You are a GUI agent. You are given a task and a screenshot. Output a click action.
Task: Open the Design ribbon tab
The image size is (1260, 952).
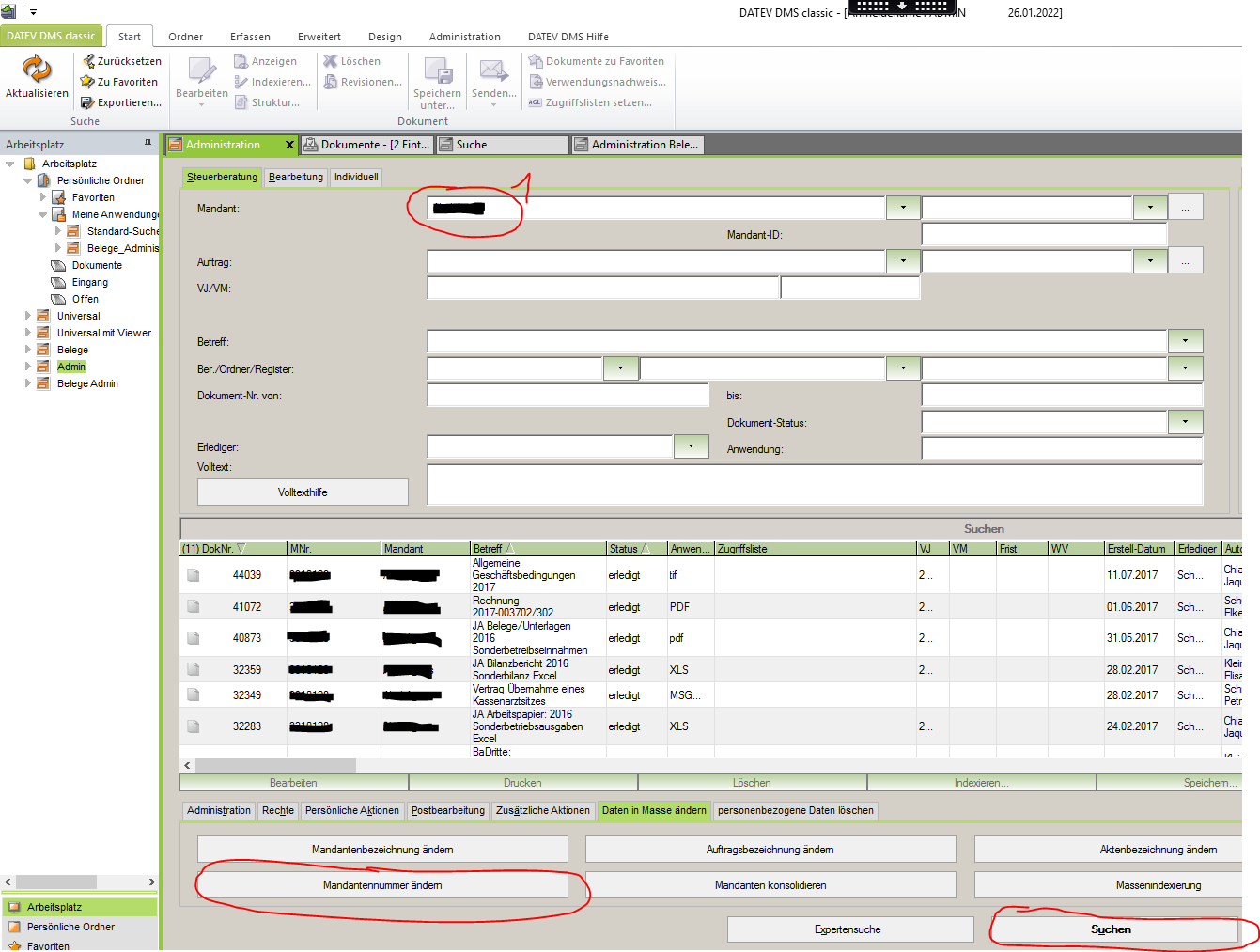385,37
